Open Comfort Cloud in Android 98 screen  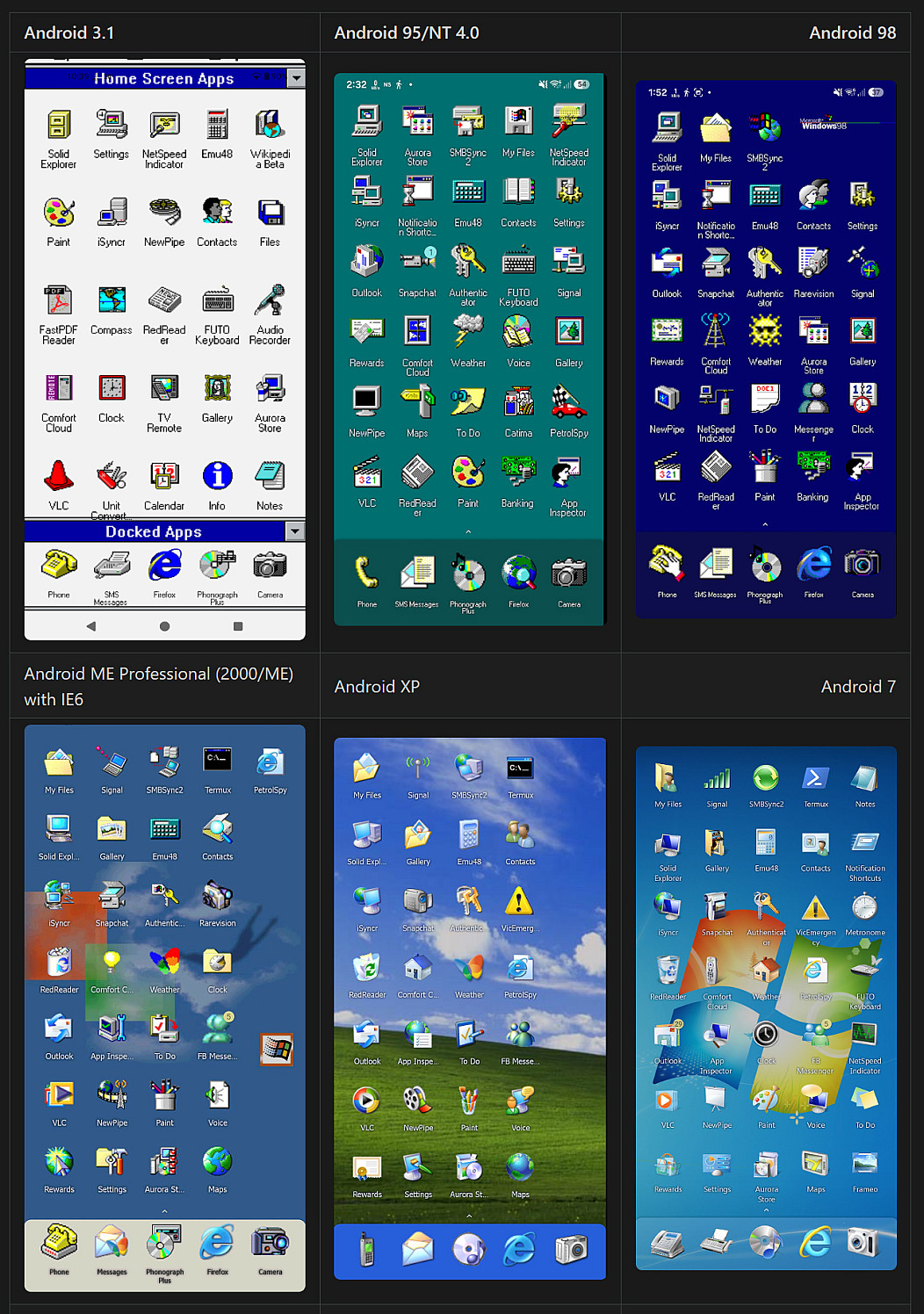tap(716, 331)
